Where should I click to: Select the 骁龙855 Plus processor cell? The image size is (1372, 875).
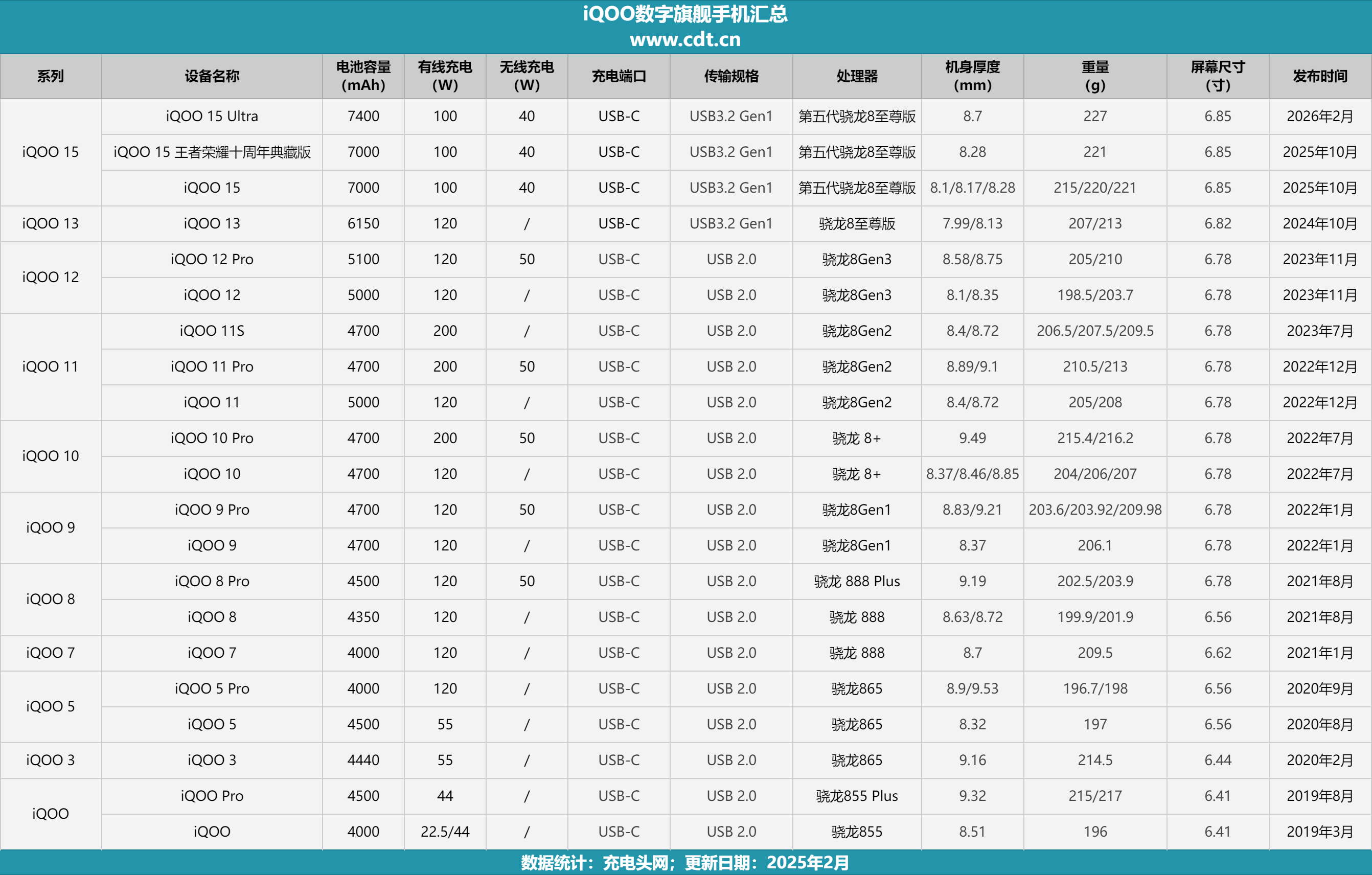click(856, 796)
